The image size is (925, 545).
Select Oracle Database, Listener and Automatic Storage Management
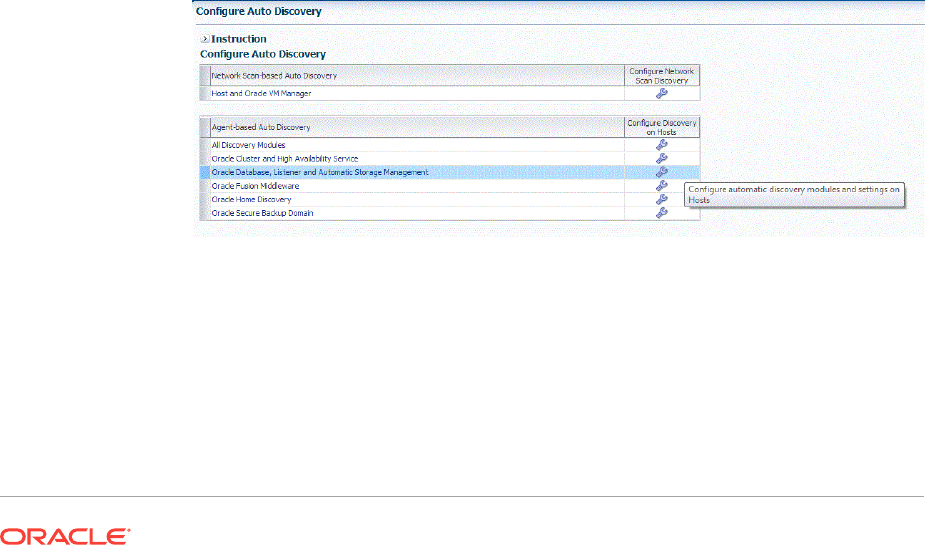coord(320,172)
